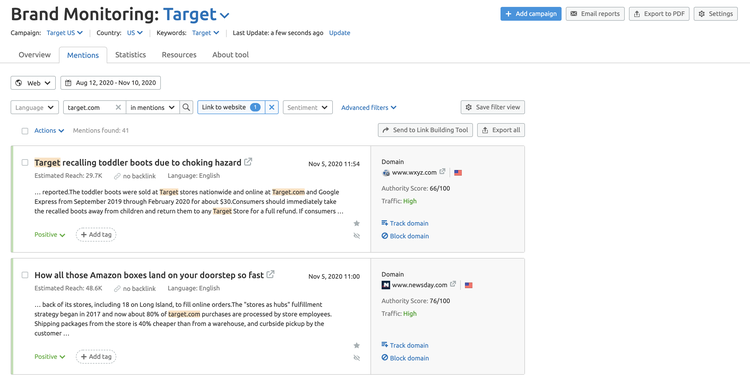
Task: Check the Target recalling toddler boots mention
Action: (x=25, y=163)
